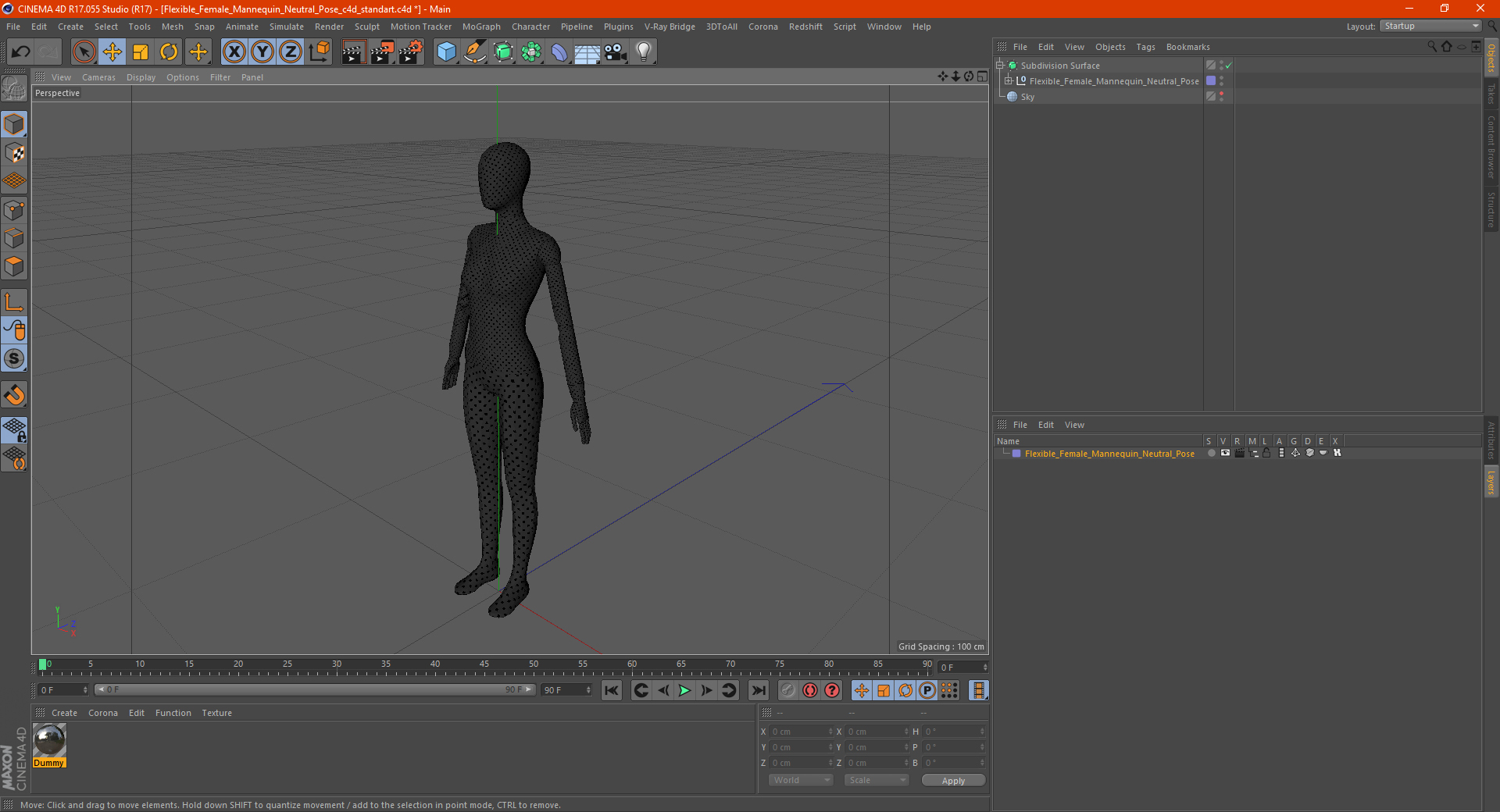1500x812 pixels.
Task: Open the deformer objects icon
Action: click(x=560, y=52)
